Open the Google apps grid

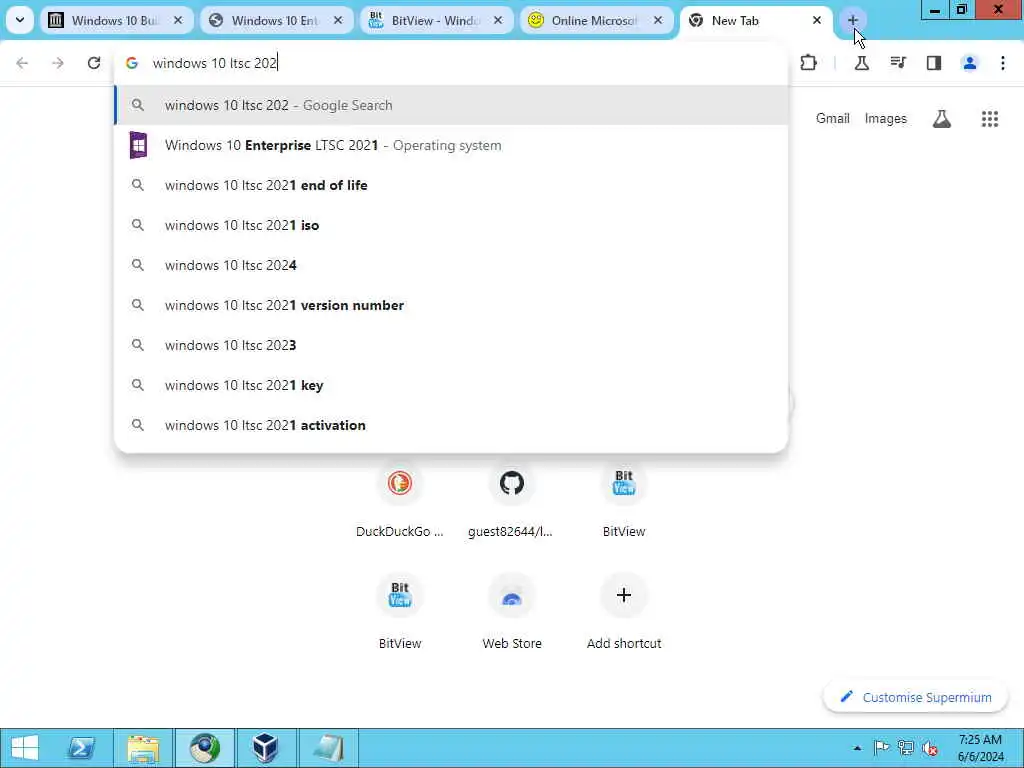pos(990,118)
